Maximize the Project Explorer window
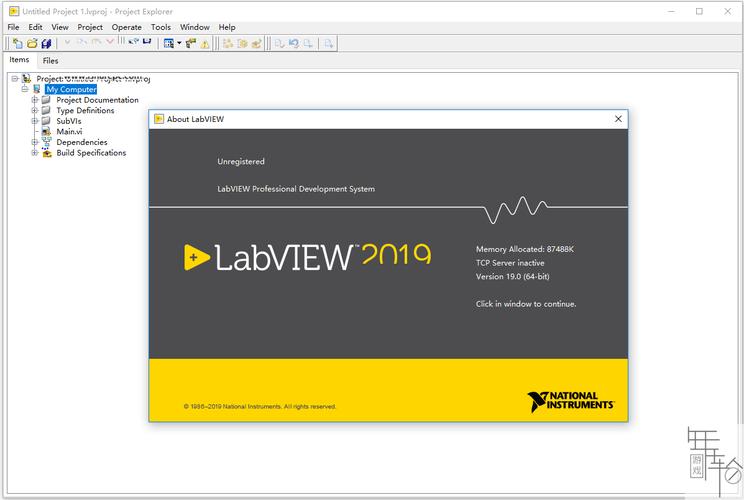Viewport: 744px width, 500px height. [x=699, y=11]
